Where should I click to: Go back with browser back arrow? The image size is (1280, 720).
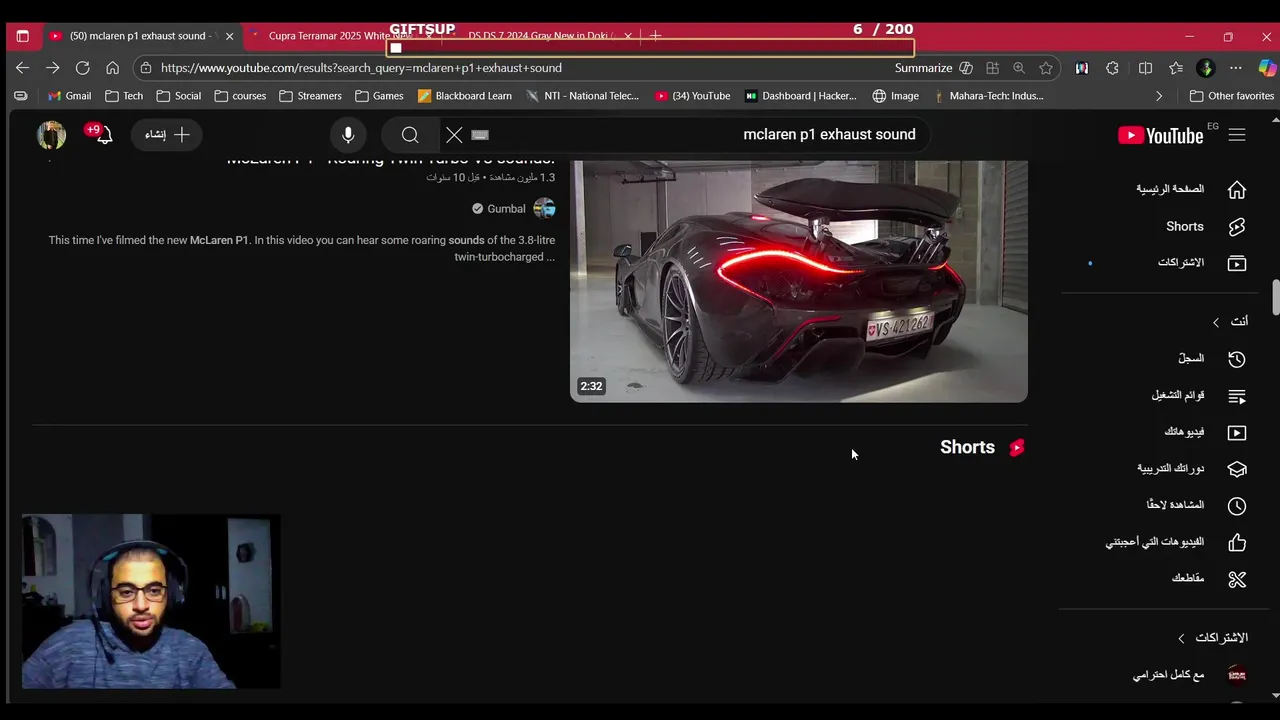tap(22, 68)
